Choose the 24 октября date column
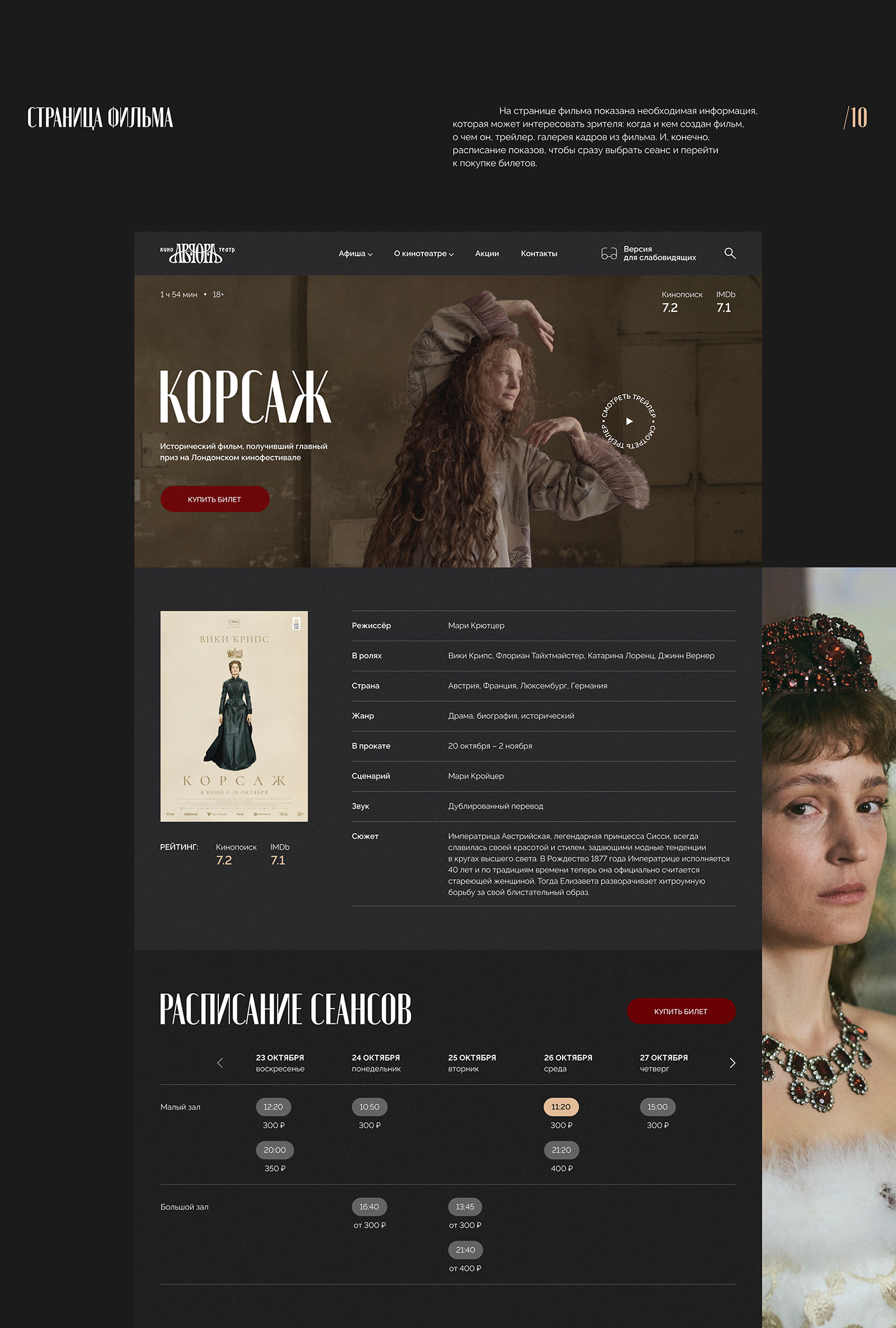 click(x=376, y=1063)
